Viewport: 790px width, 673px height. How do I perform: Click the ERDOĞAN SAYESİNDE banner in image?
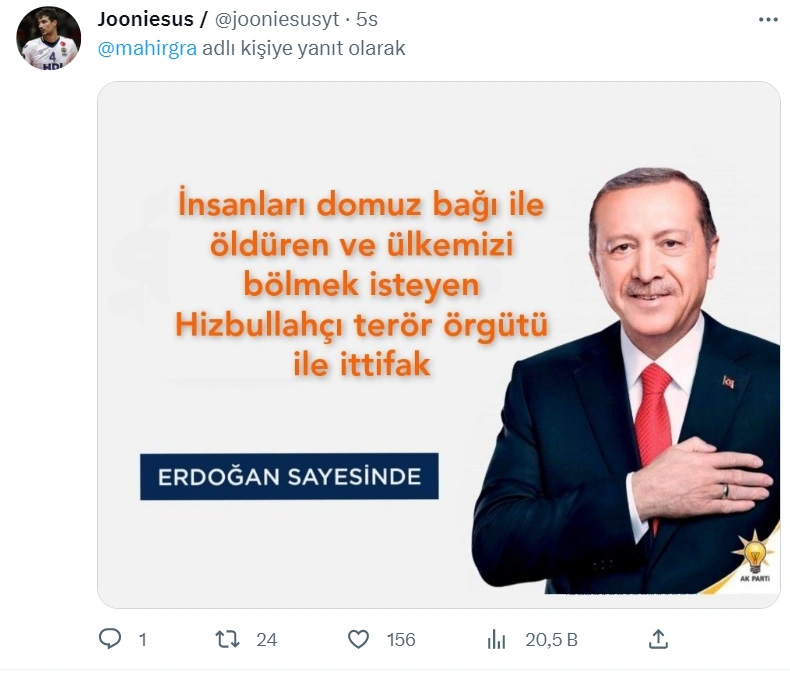[289, 477]
